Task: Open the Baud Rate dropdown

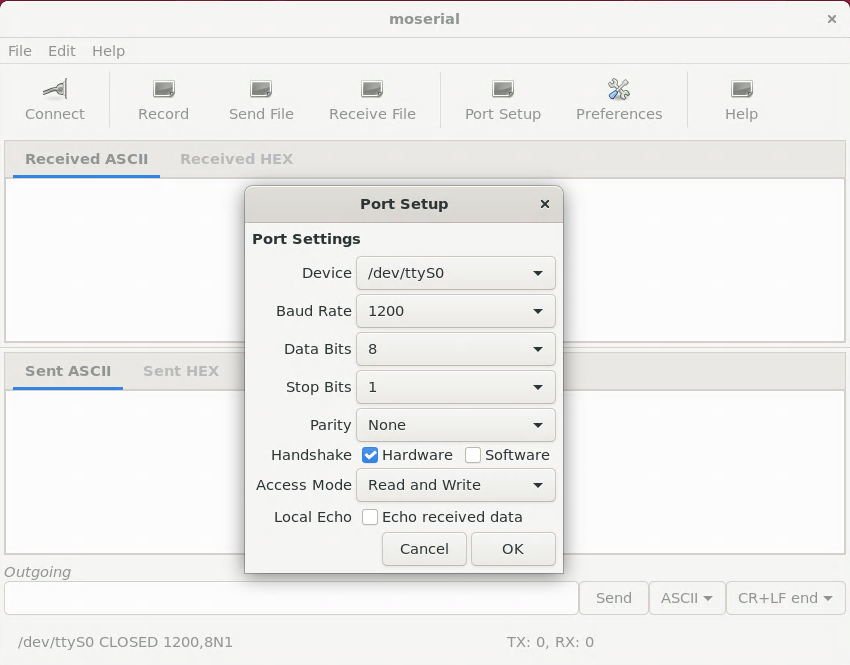Action: (x=456, y=311)
